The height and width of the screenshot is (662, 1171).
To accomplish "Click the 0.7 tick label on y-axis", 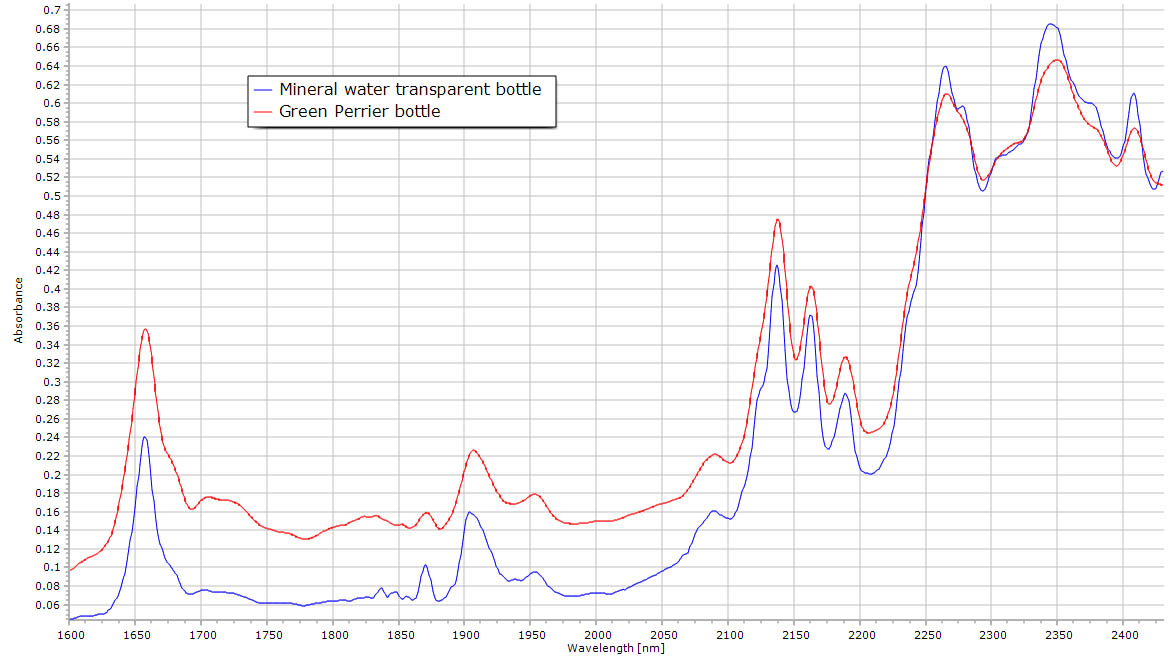I will click(52, 10).
